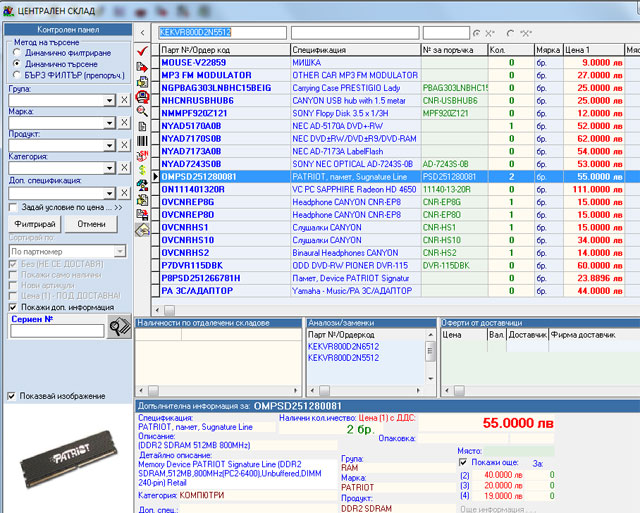Click the № за поръчка column header
This screenshot has height=513, width=640.
coord(454,50)
